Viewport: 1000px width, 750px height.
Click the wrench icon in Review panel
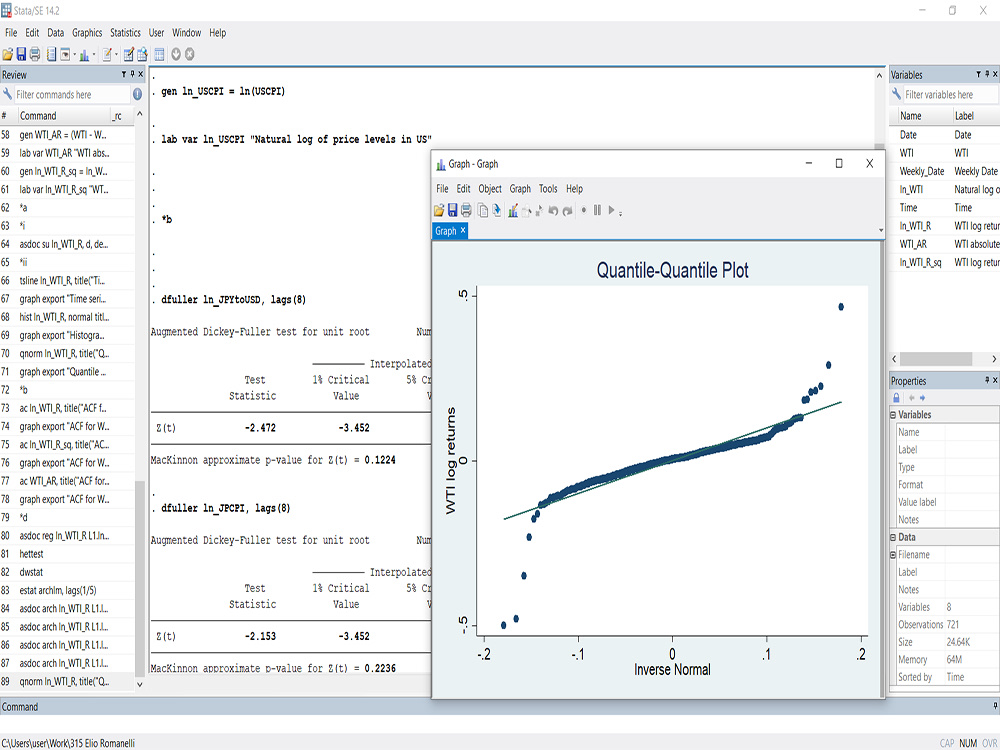pos(8,94)
